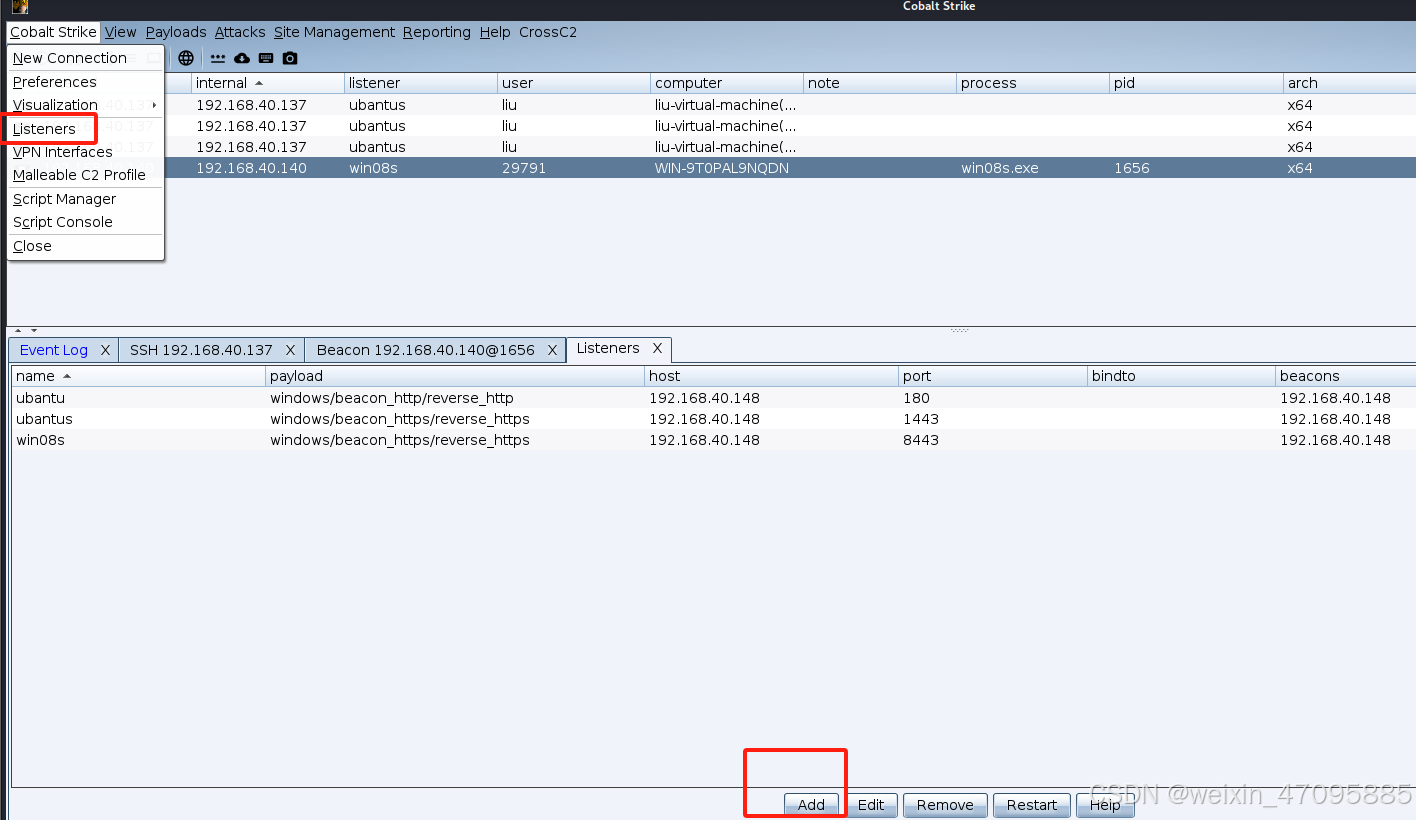Sort listeners by the name column header
The image size is (1416, 820).
pyautogui.click(x=138, y=376)
